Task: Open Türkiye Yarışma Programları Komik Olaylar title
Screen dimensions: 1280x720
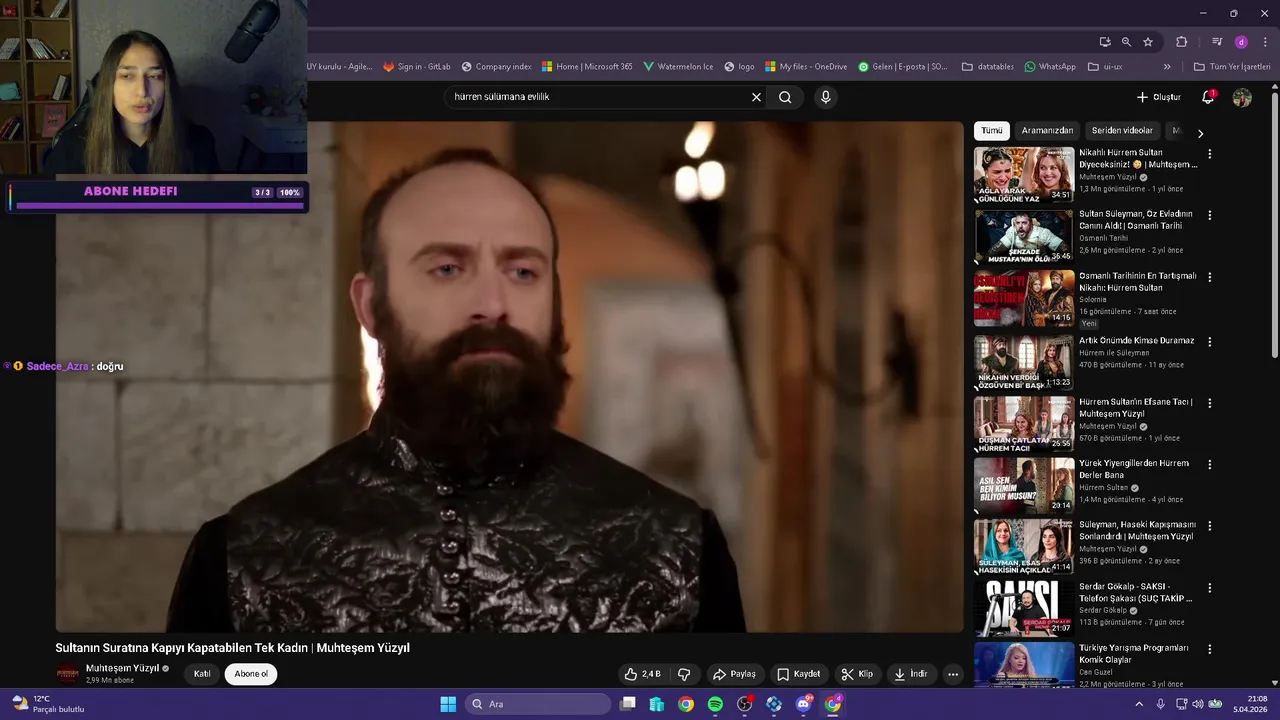Action: [x=1134, y=654]
